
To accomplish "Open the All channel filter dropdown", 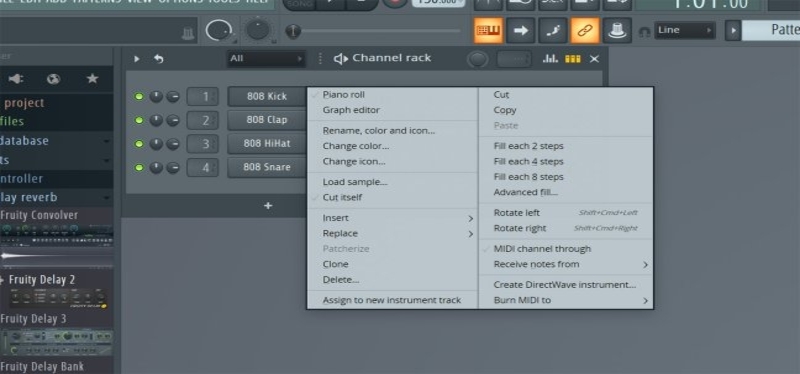I will click(266, 59).
